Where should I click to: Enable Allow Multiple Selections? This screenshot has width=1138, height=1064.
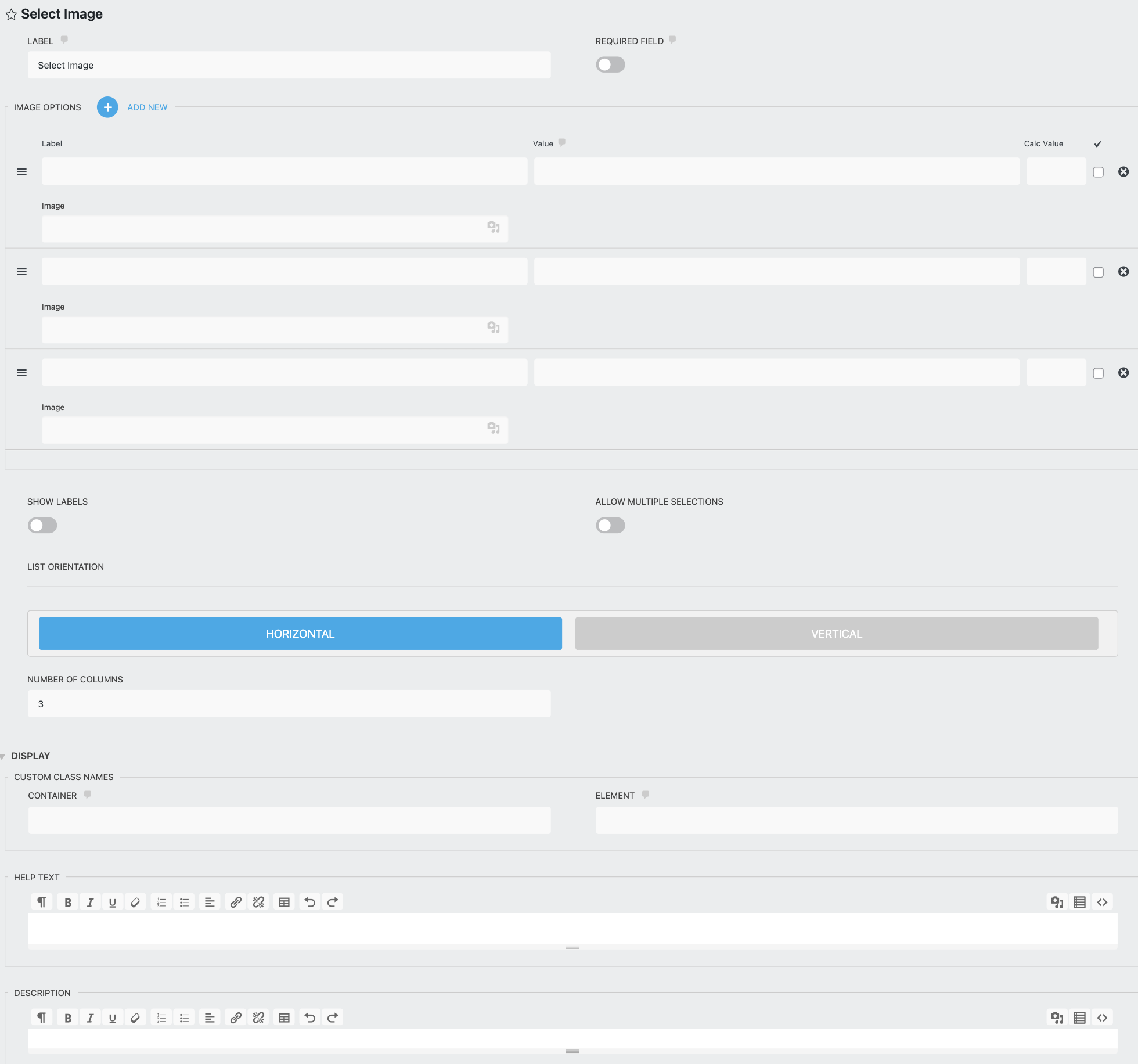[x=610, y=525]
